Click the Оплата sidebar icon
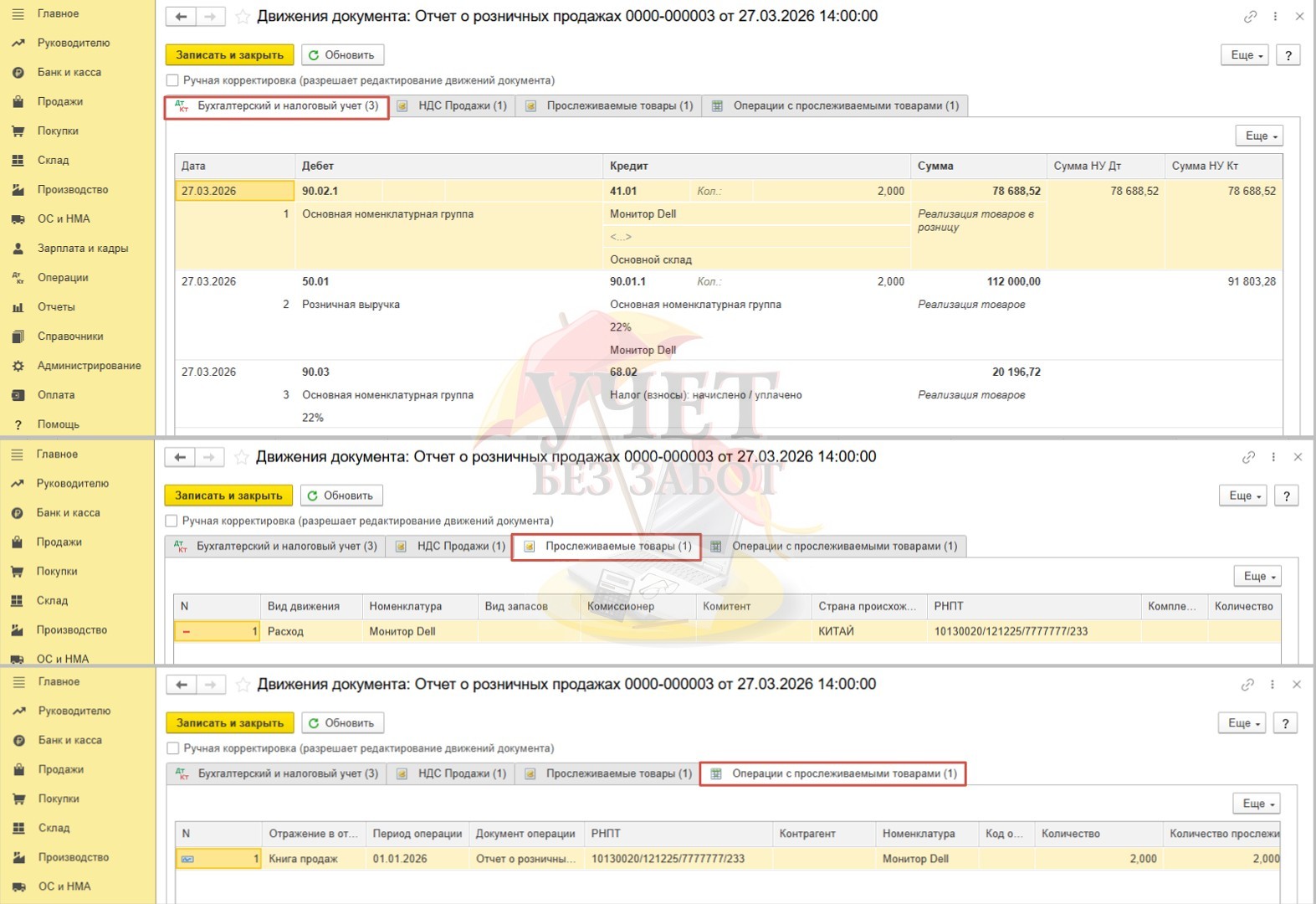This screenshot has width=1316, height=904. coord(18,395)
